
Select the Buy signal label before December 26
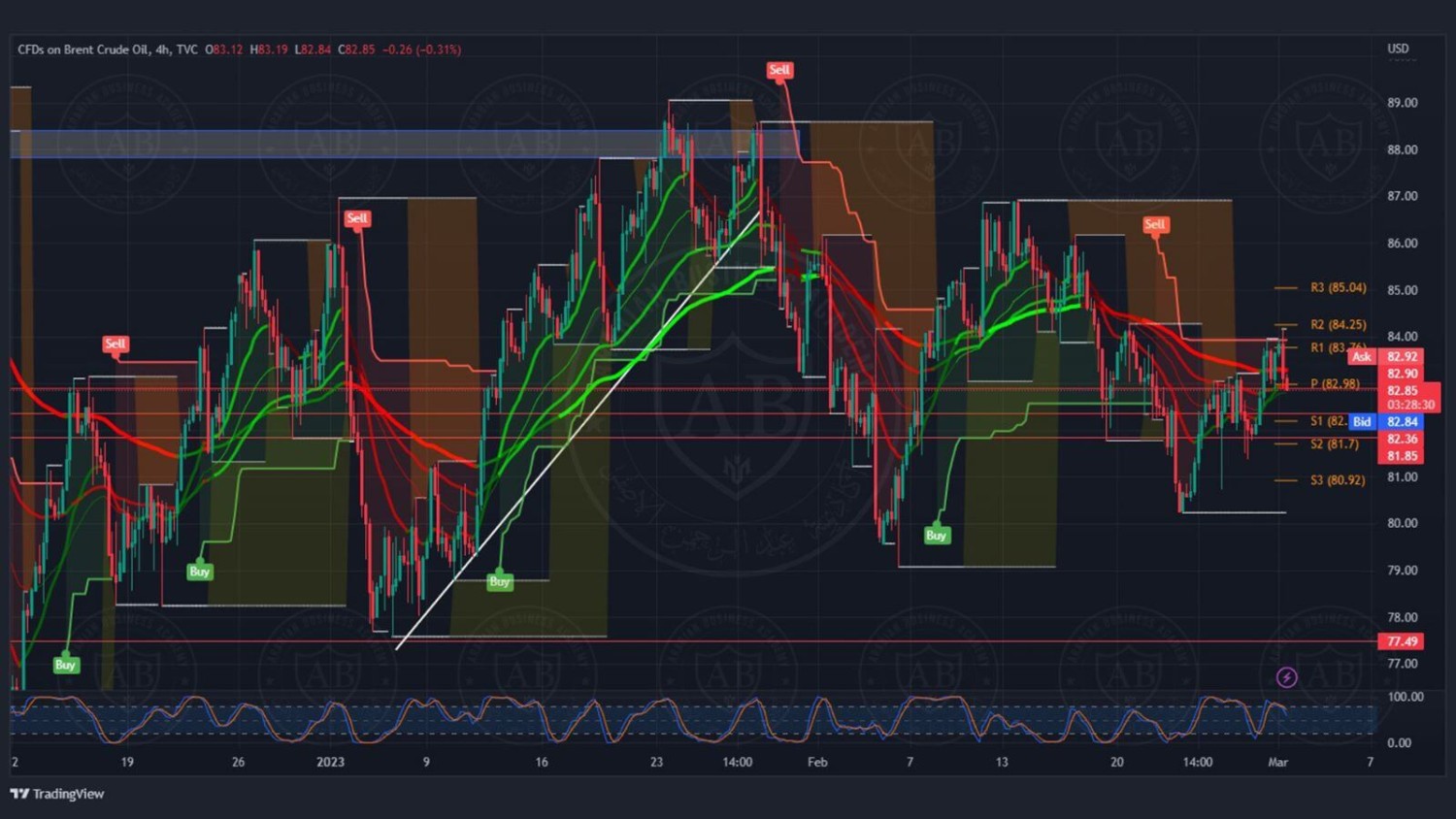tap(199, 572)
